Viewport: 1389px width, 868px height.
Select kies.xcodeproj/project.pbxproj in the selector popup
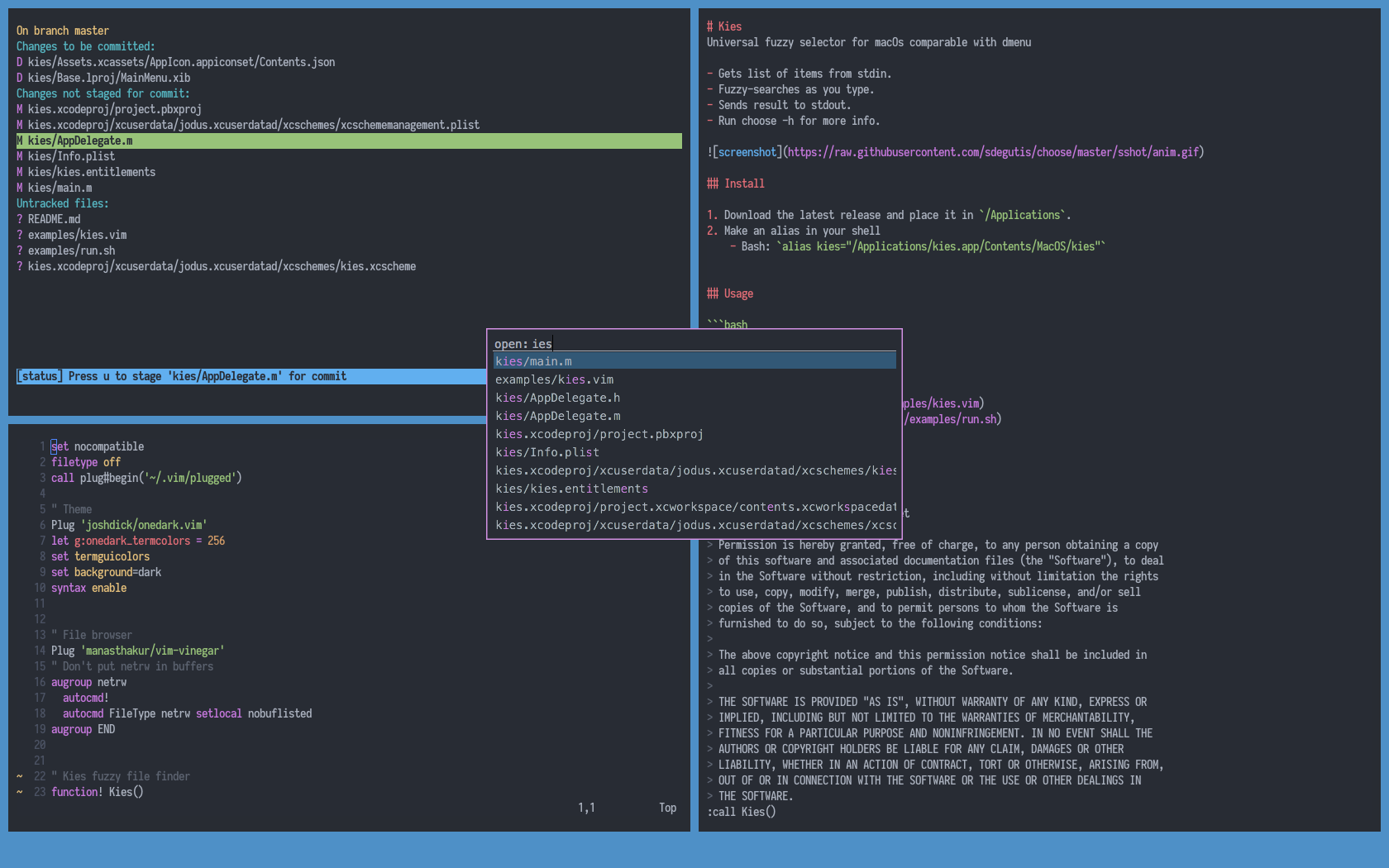694,434
